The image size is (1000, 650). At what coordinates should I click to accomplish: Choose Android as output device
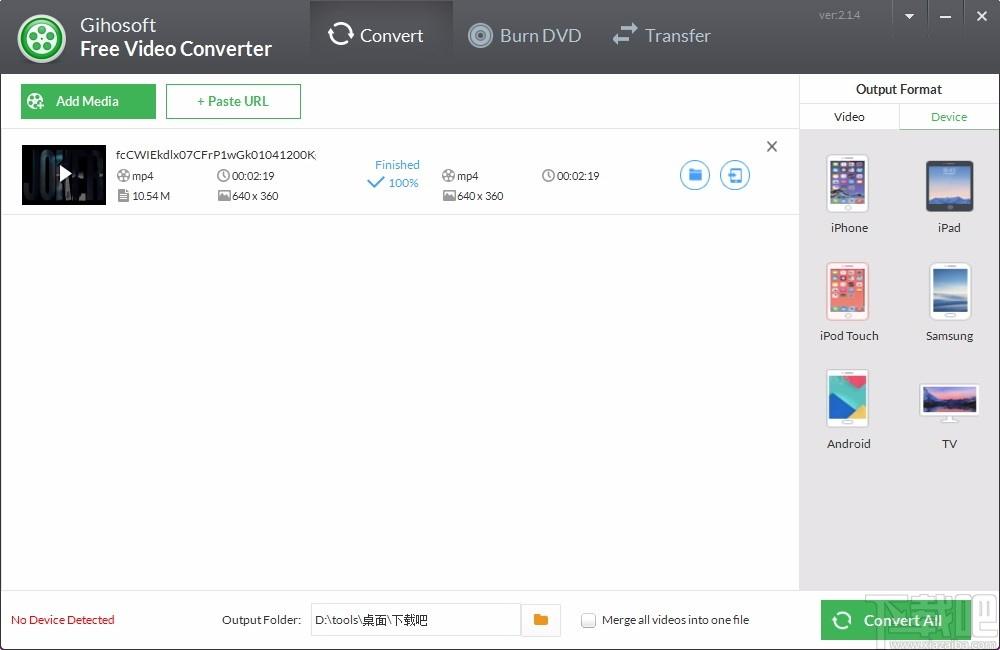(848, 410)
